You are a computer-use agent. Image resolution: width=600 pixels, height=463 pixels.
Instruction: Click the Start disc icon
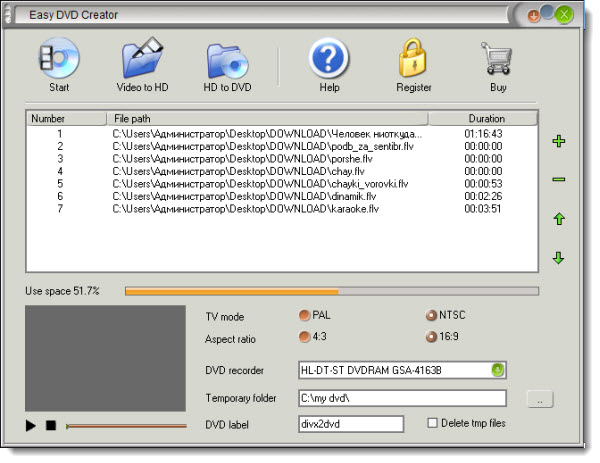[59, 59]
